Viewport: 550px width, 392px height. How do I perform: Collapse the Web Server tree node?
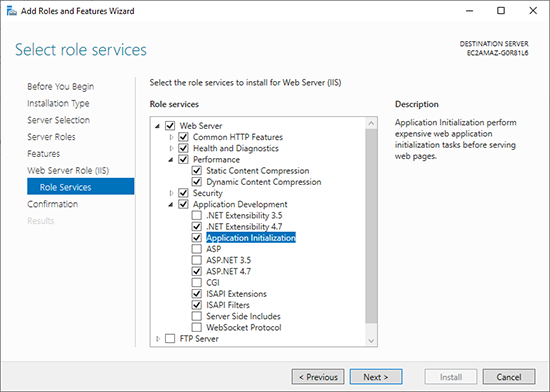click(157, 126)
